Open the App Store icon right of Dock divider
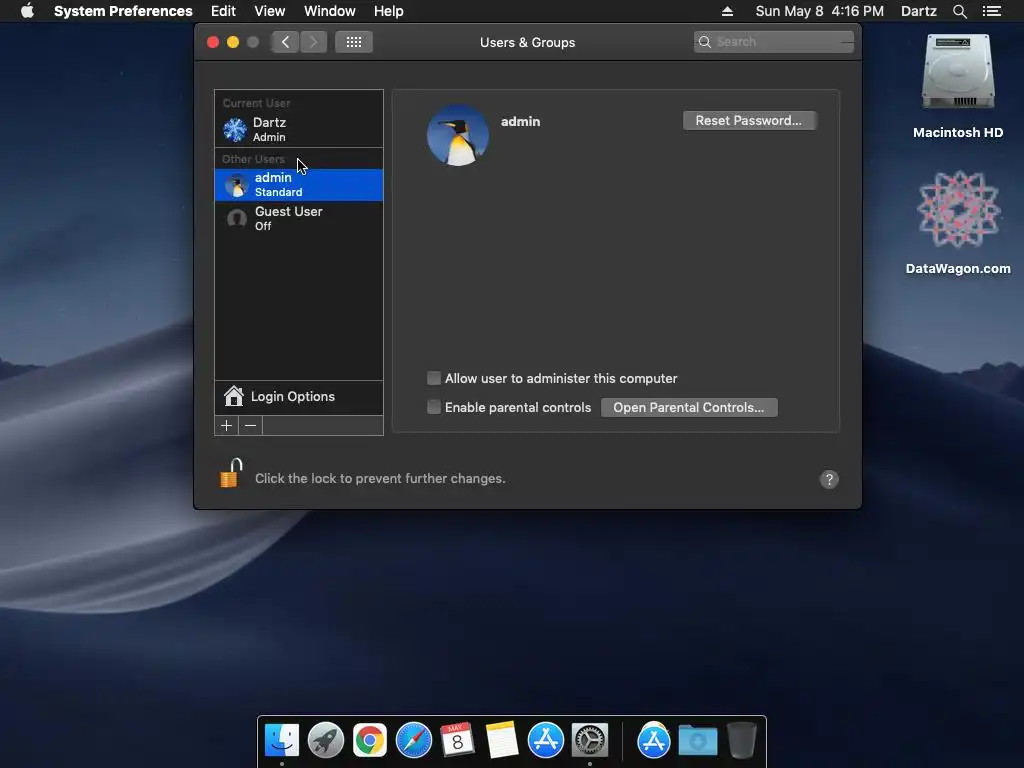1024x768 pixels. (x=654, y=740)
